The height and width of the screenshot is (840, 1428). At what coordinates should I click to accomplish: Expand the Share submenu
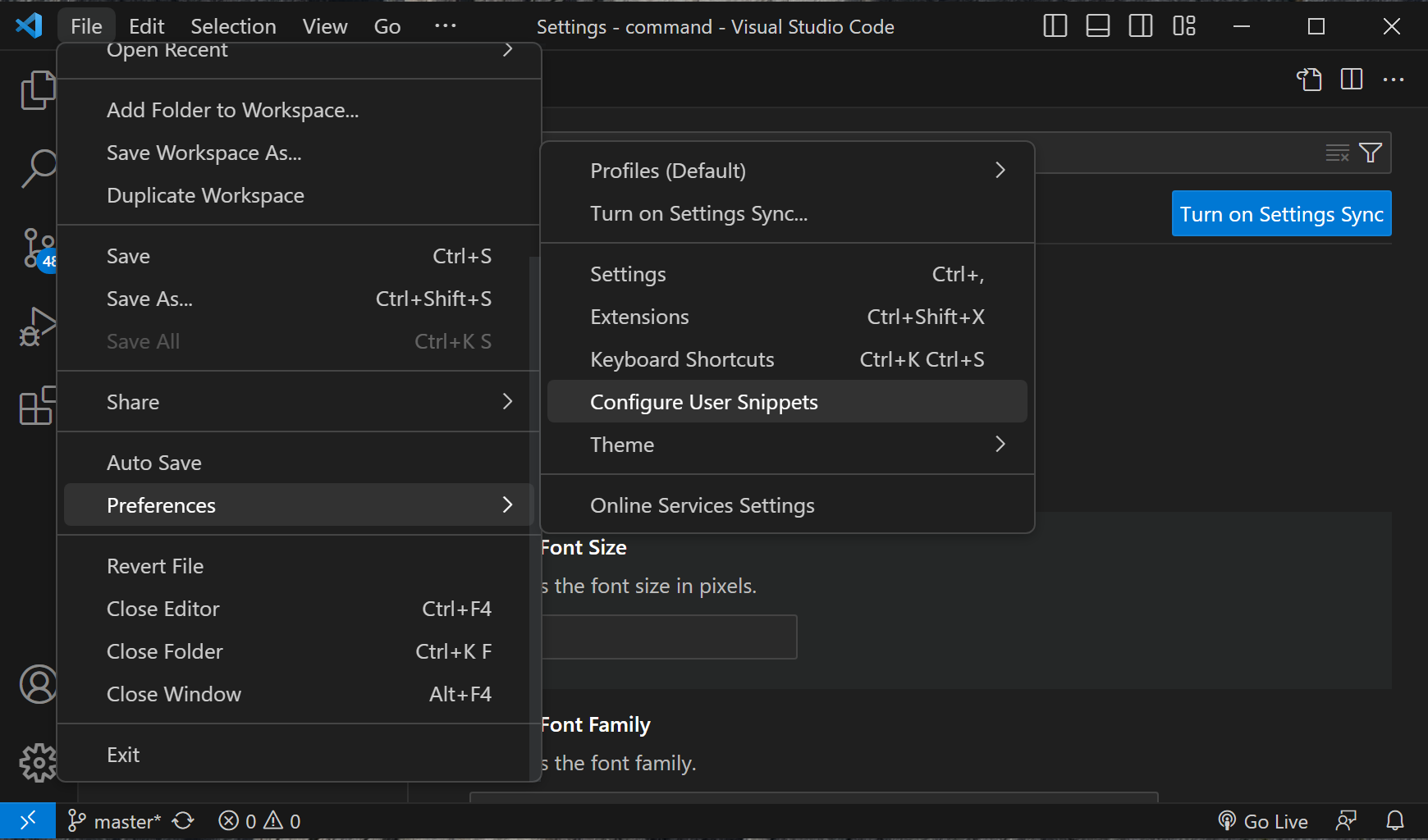tap(299, 402)
